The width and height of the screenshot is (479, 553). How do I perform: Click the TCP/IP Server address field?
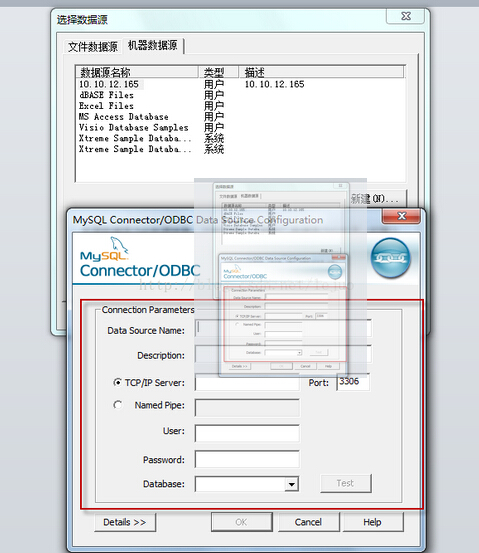(x=247, y=382)
